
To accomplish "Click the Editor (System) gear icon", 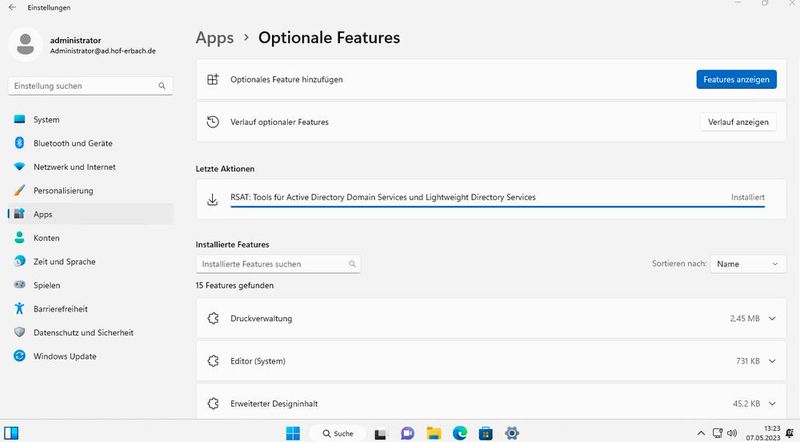I will pyautogui.click(x=213, y=361).
